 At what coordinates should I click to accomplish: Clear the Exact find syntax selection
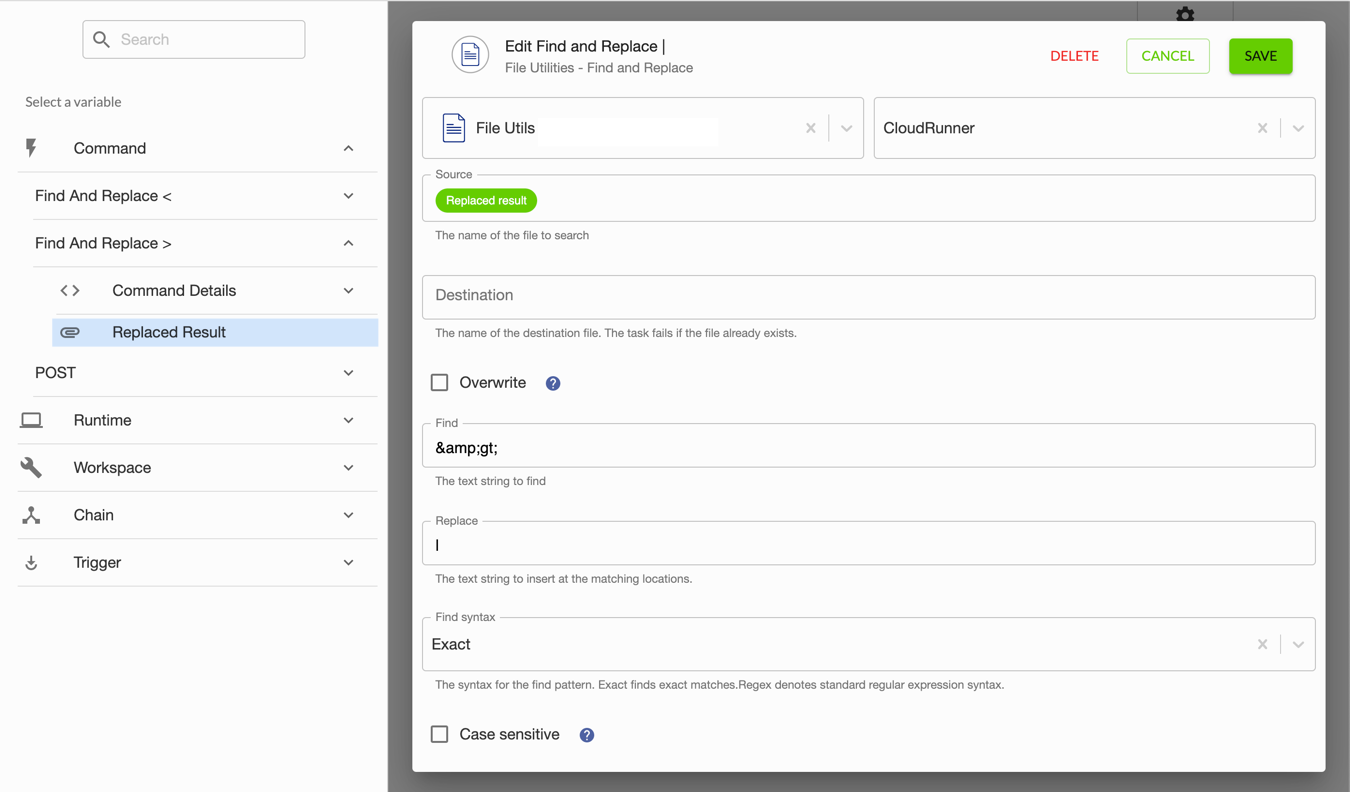(1263, 645)
